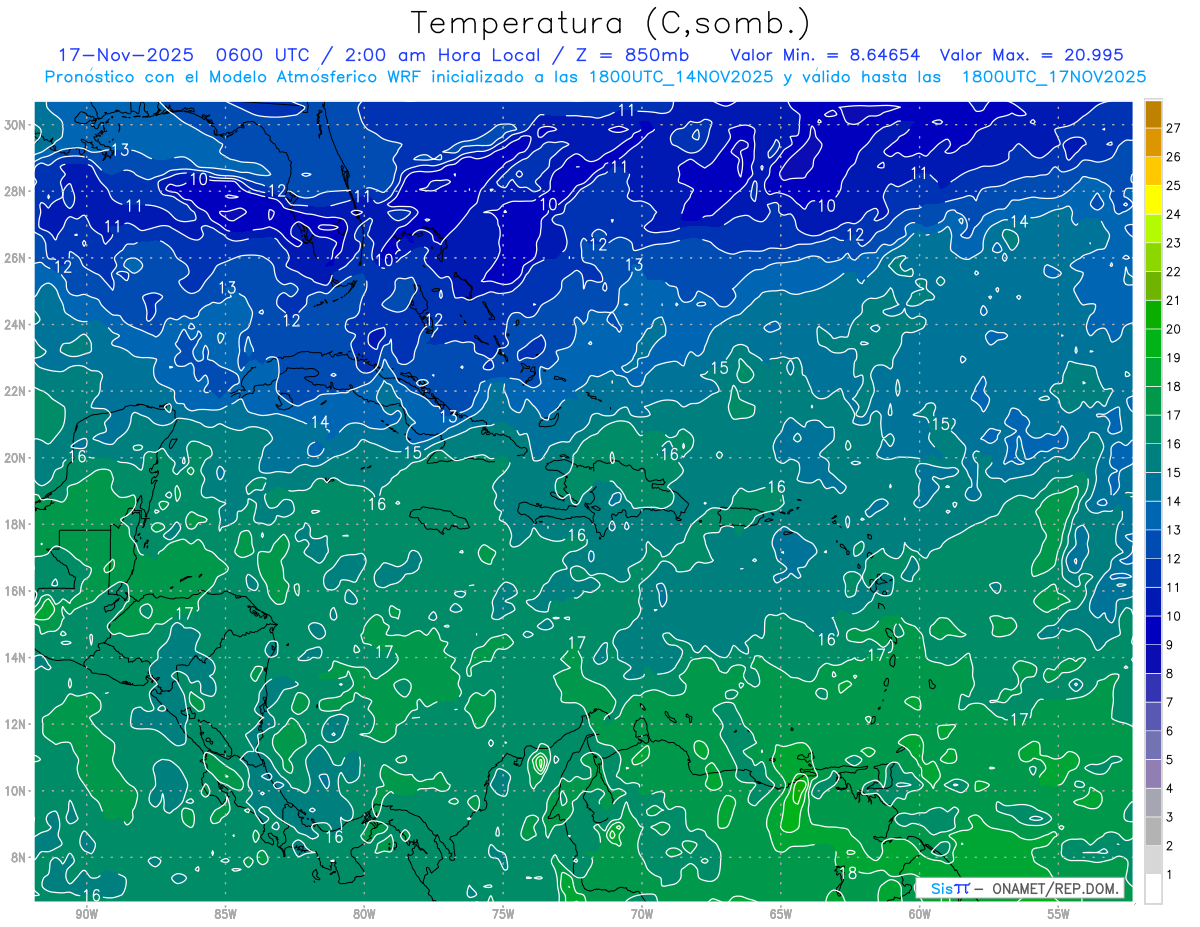Click the contour label 18 on the map
Screen dimensions: 1200x927
pos(847,873)
